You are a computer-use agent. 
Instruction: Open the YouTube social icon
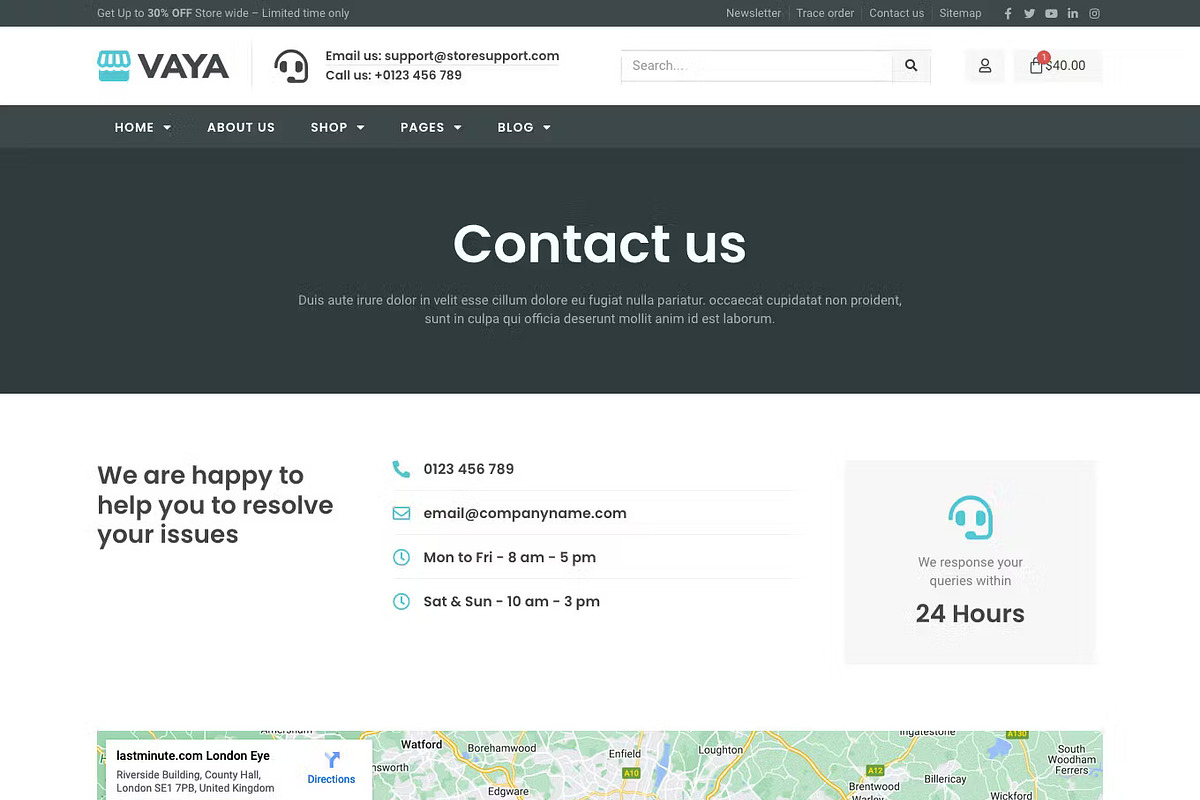[1051, 13]
